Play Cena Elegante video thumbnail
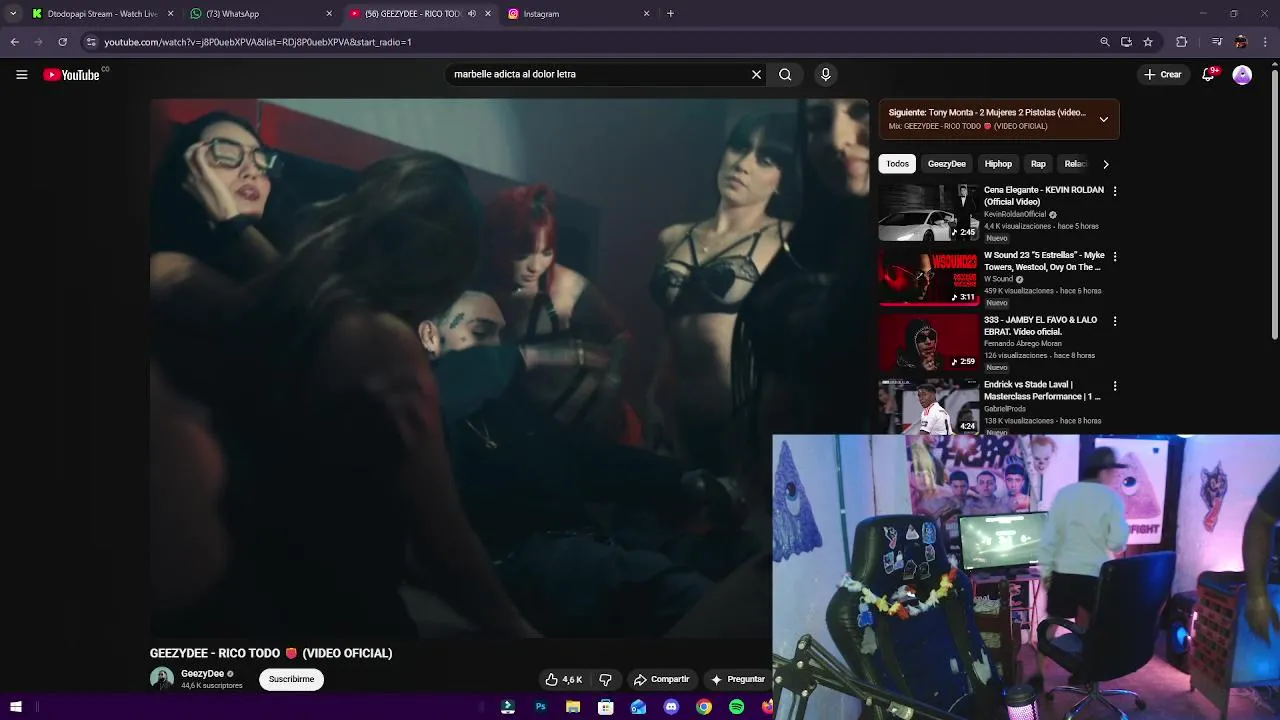This screenshot has height=720, width=1280. 929,212
